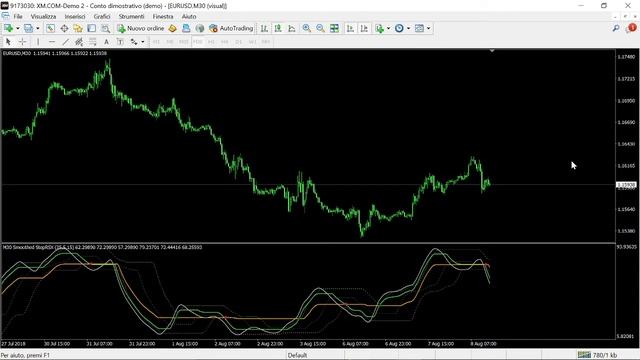640x360 pixels.
Task: Open the Grafici menu
Action: 102,16
